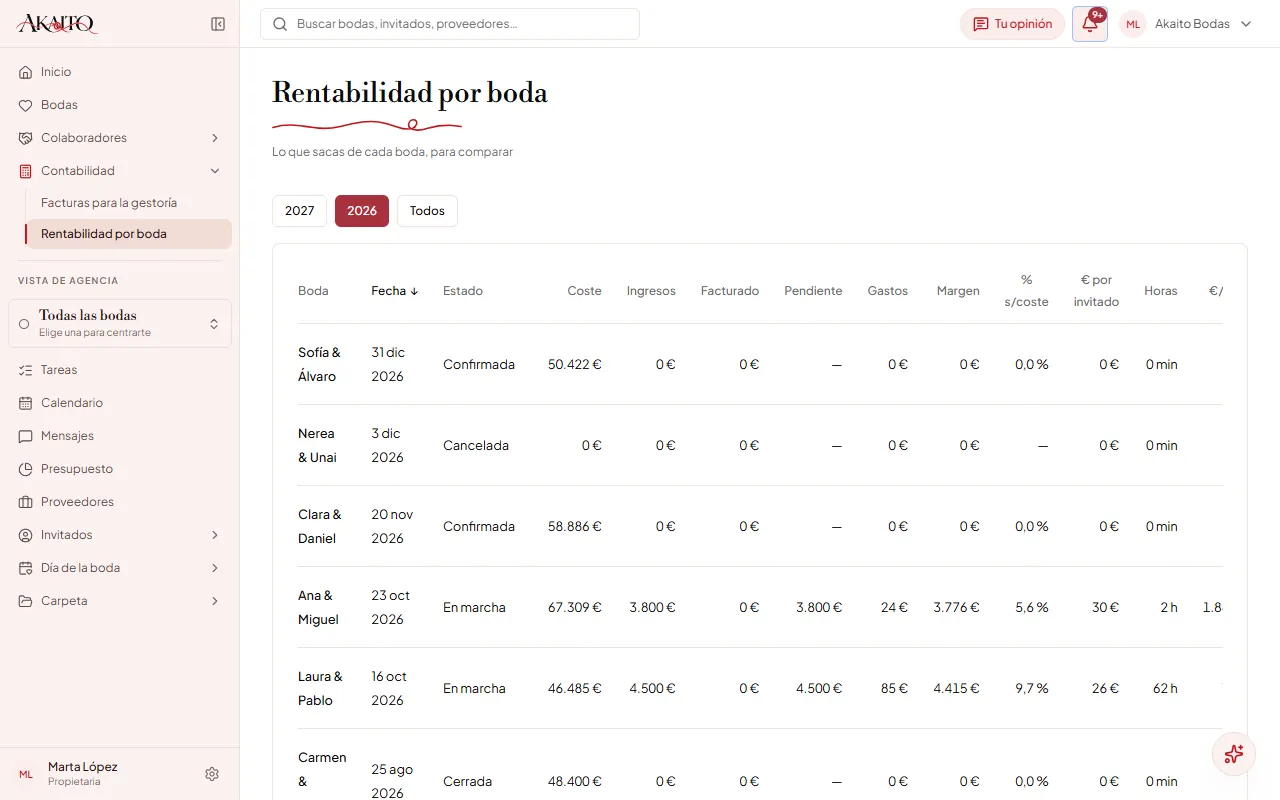Click the Proveedores briefcase icon
The height and width of the screenshot is (800, 1280).
click(x=26, y=502)
